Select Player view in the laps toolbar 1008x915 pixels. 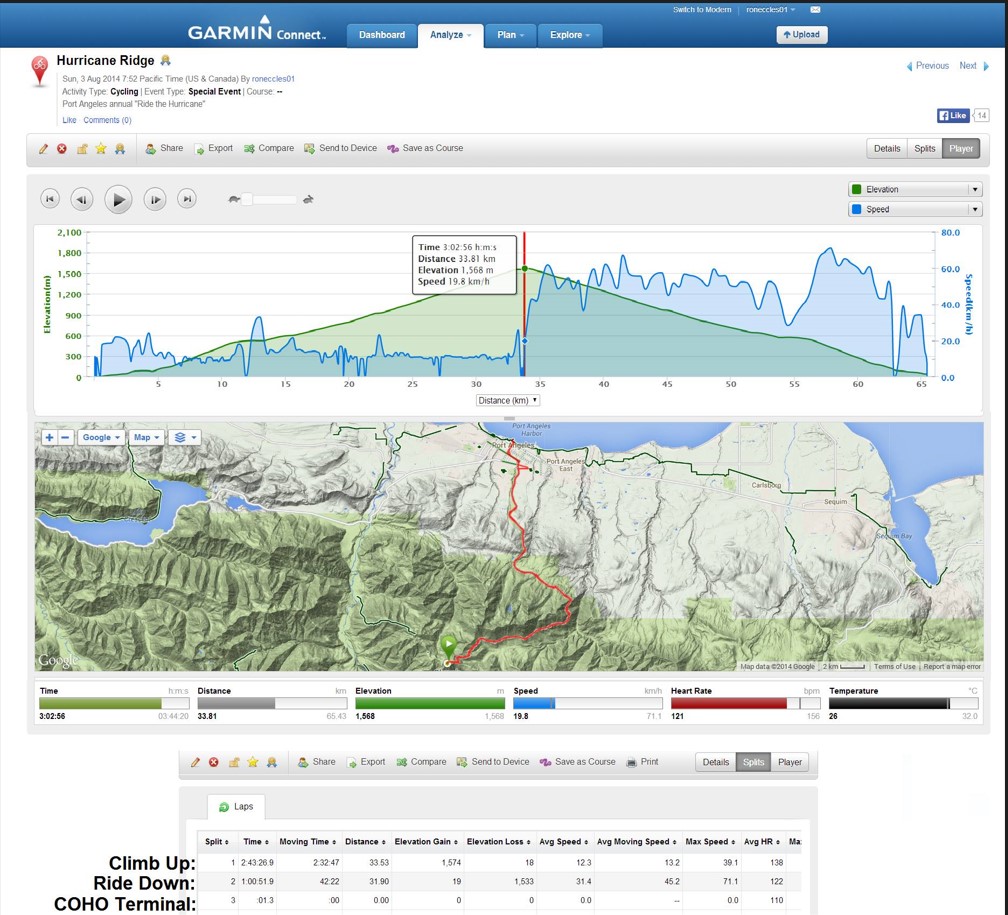tap(790, 762)
